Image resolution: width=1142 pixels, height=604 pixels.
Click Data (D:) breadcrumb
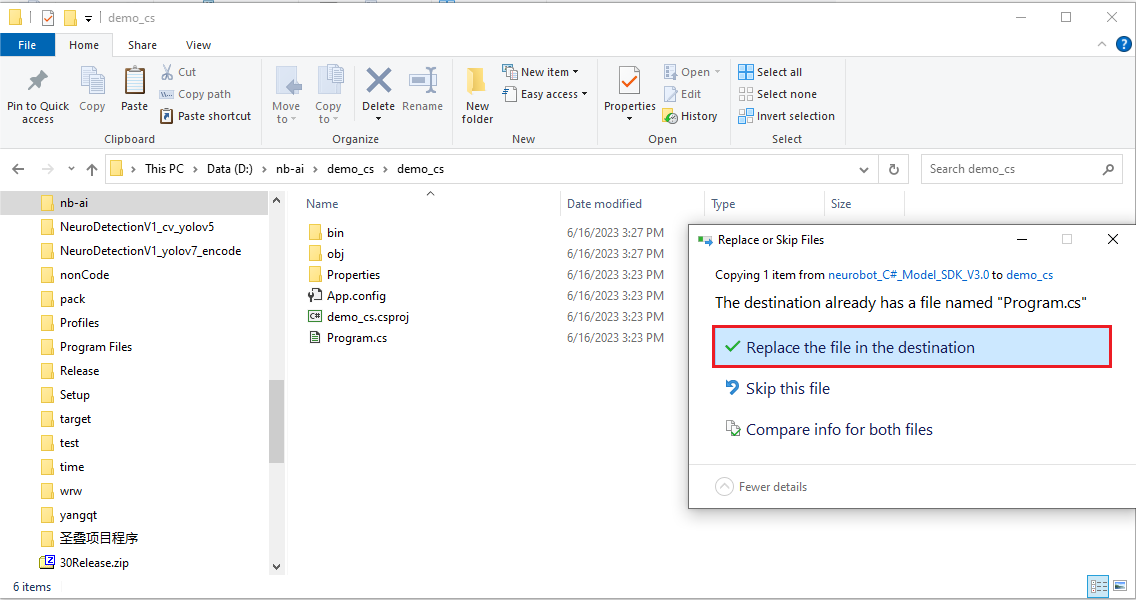(x=229, y=169)
